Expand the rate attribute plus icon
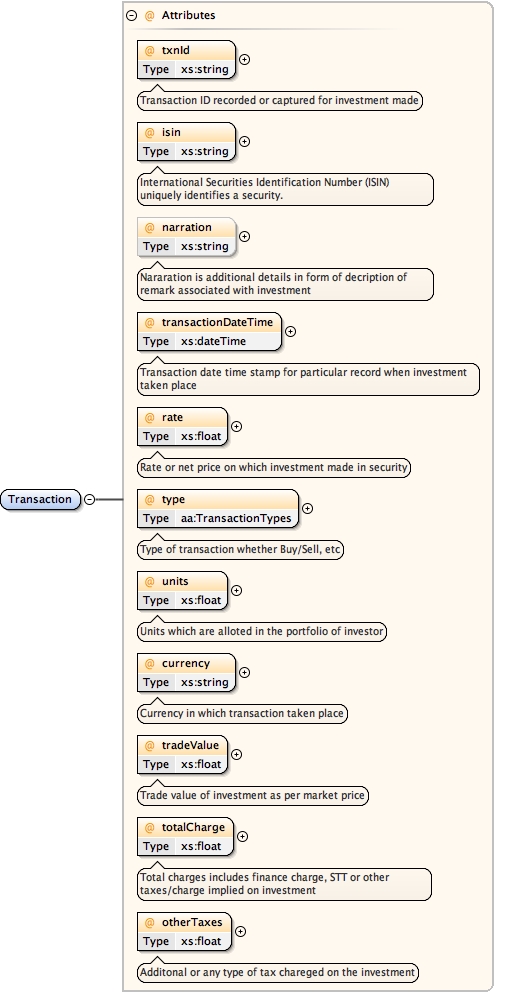The height and width of the screenshot is (993, 511). click(x=236, y=427)
